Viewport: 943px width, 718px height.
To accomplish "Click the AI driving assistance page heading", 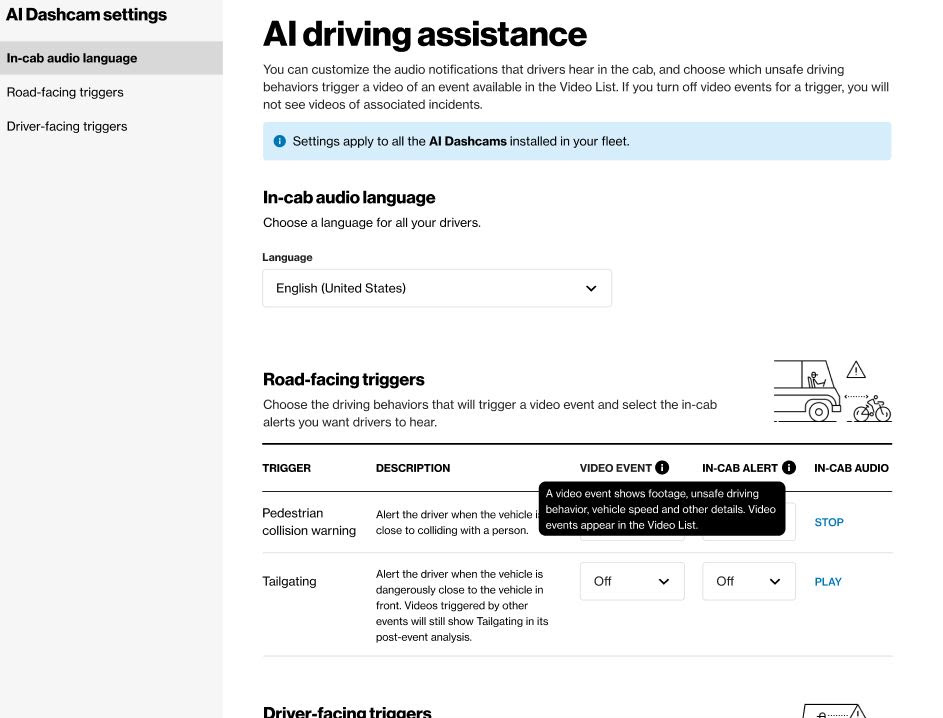I will pyautogui.click(x=425, y=34).
